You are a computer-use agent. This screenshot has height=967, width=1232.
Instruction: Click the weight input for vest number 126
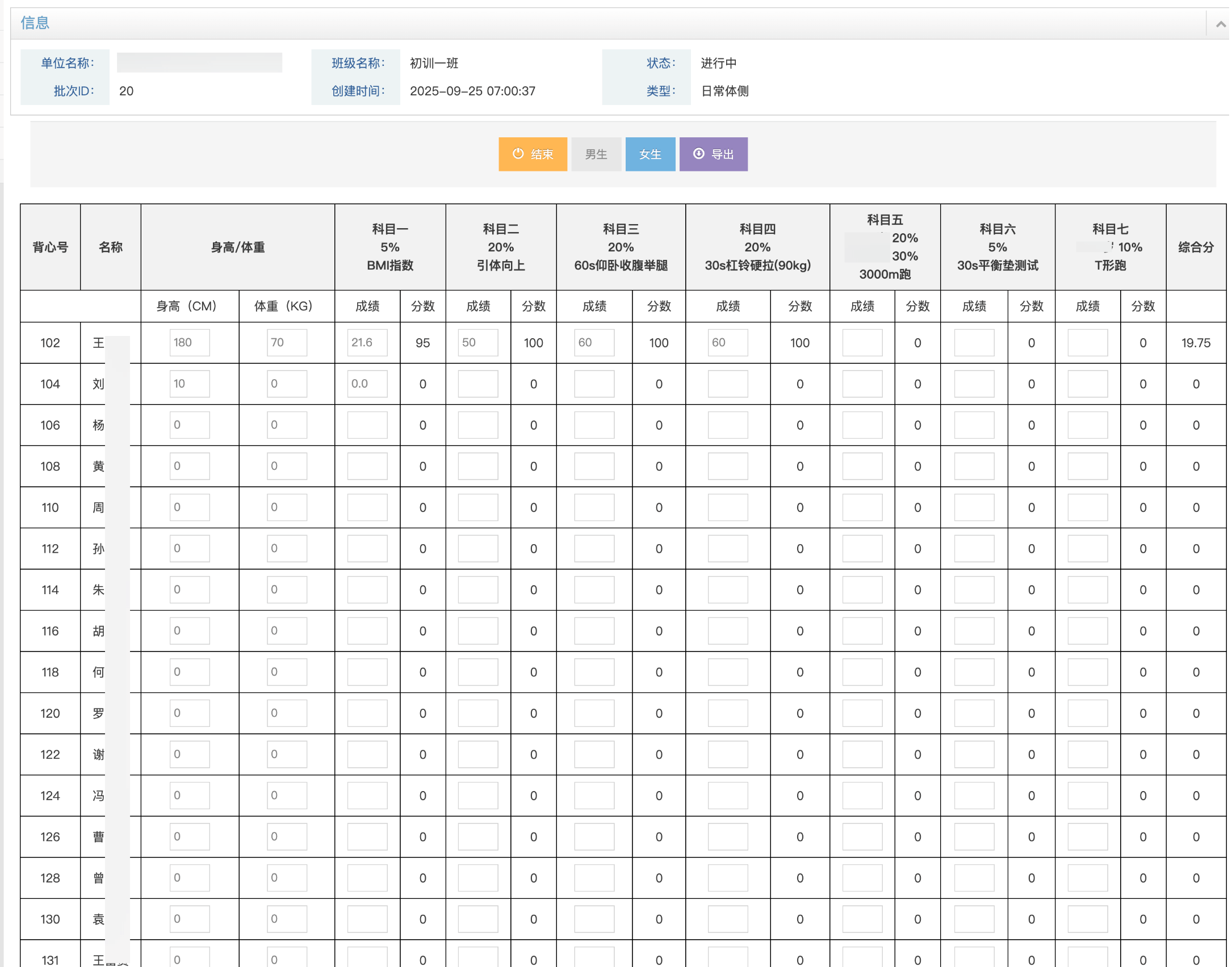coord(287,836)
